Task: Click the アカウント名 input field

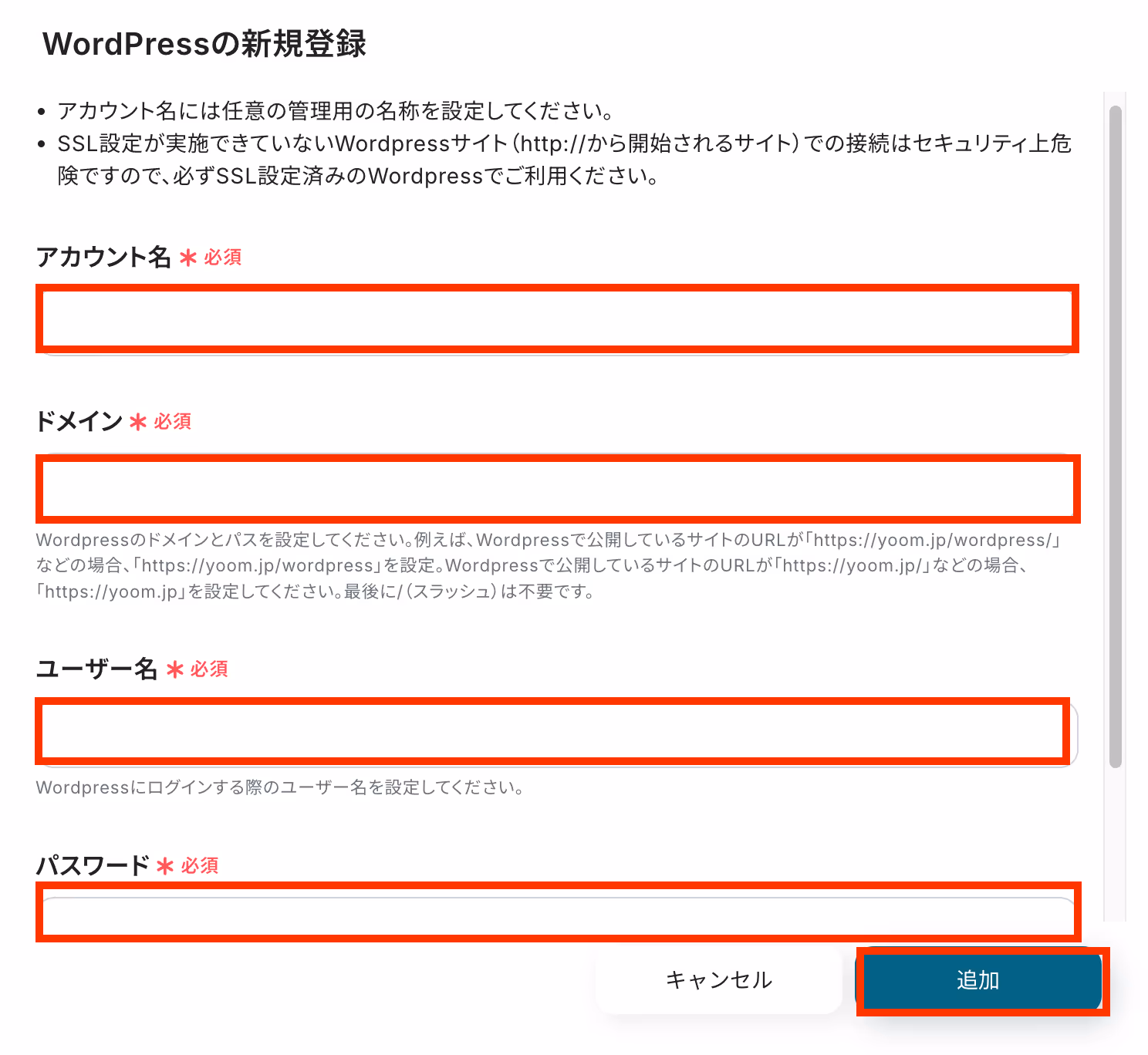Action: point(557,319)
